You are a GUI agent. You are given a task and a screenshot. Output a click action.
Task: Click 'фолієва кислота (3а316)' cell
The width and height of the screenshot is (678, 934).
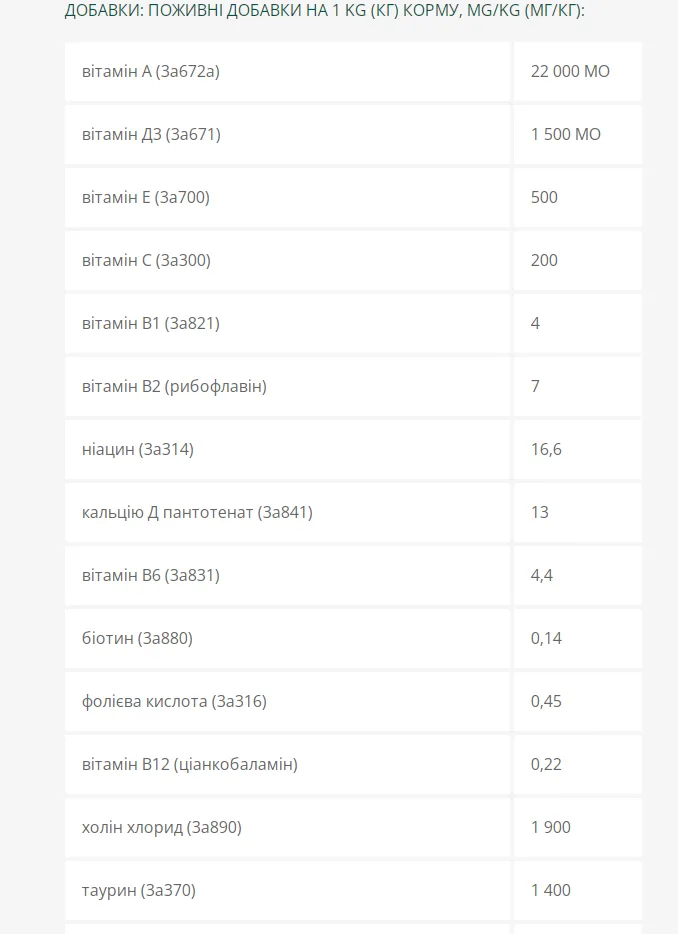[x=288, y=702]
